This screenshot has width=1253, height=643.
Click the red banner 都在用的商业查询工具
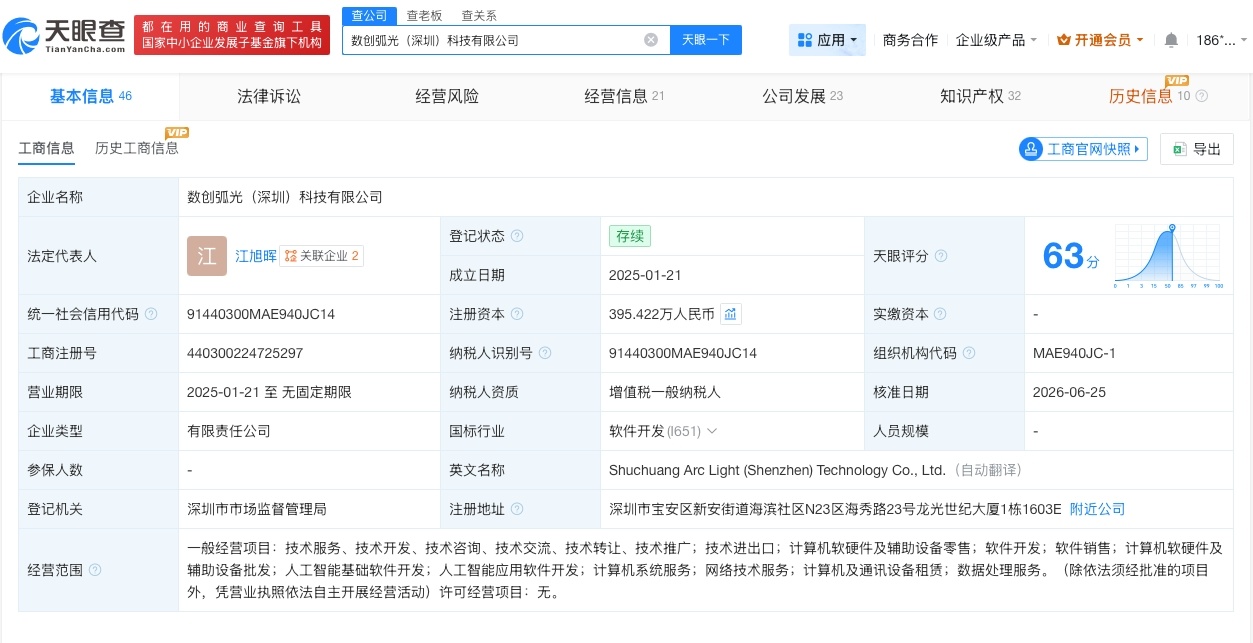click(x=232, y=36)
